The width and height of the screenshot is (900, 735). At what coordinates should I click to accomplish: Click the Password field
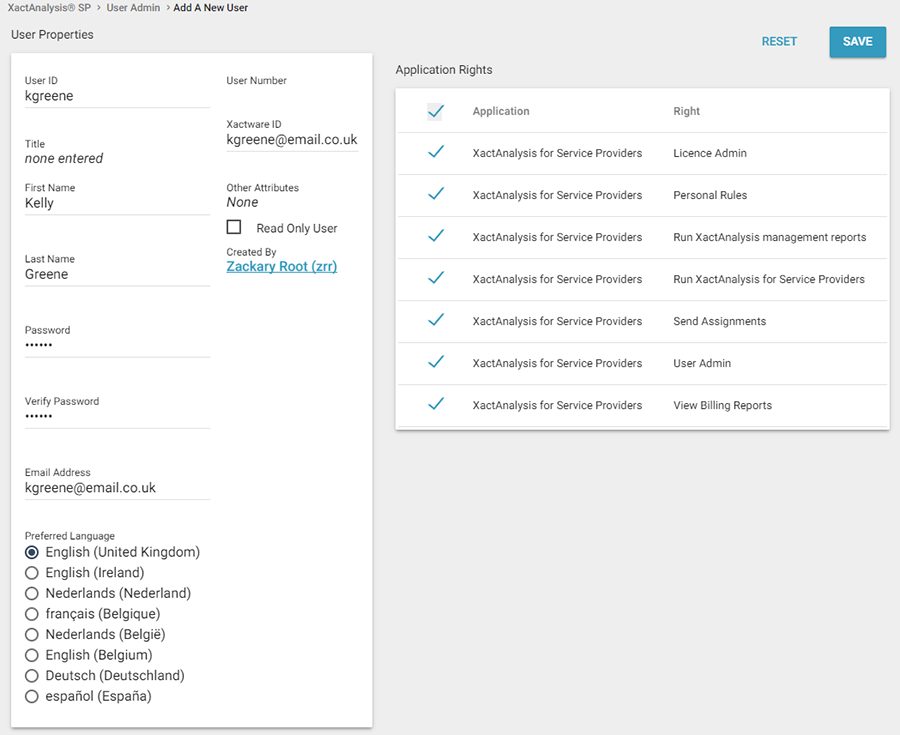(117, 345)
